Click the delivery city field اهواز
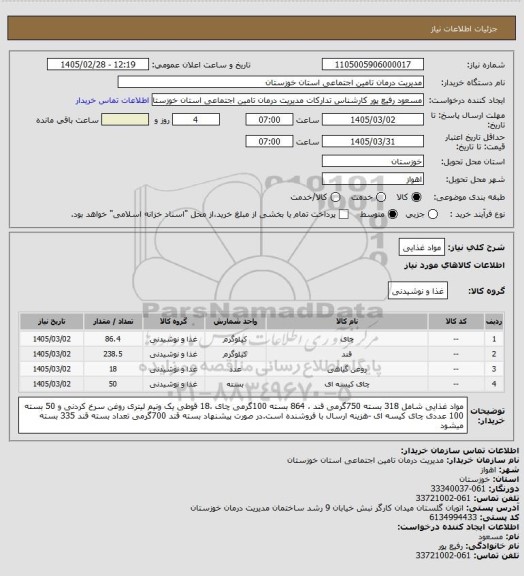524x576 pixels. click(x=373, y=179)
